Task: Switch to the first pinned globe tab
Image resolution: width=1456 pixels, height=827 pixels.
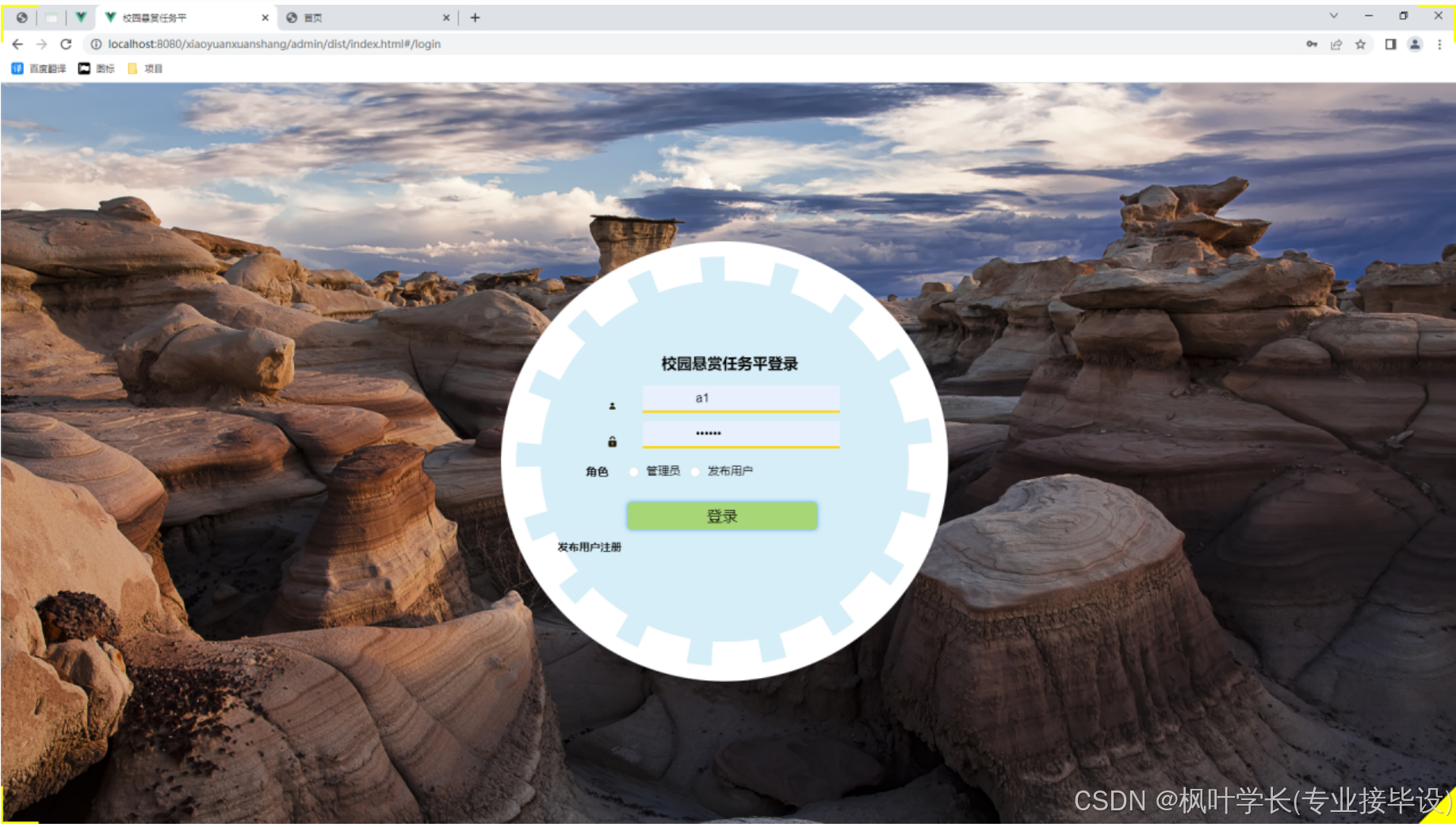Action: pyautogui.click(x=22, y=17)
